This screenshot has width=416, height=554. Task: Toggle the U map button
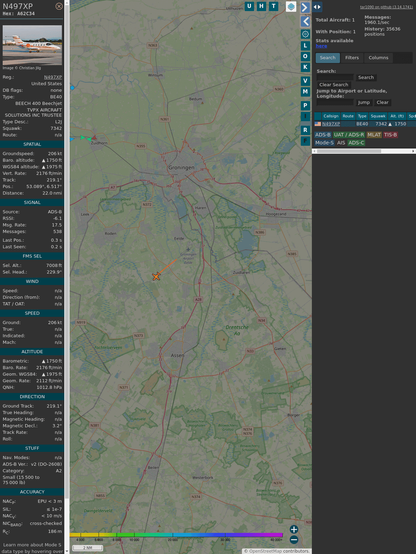pyautogui.click(x=249, y=6)
